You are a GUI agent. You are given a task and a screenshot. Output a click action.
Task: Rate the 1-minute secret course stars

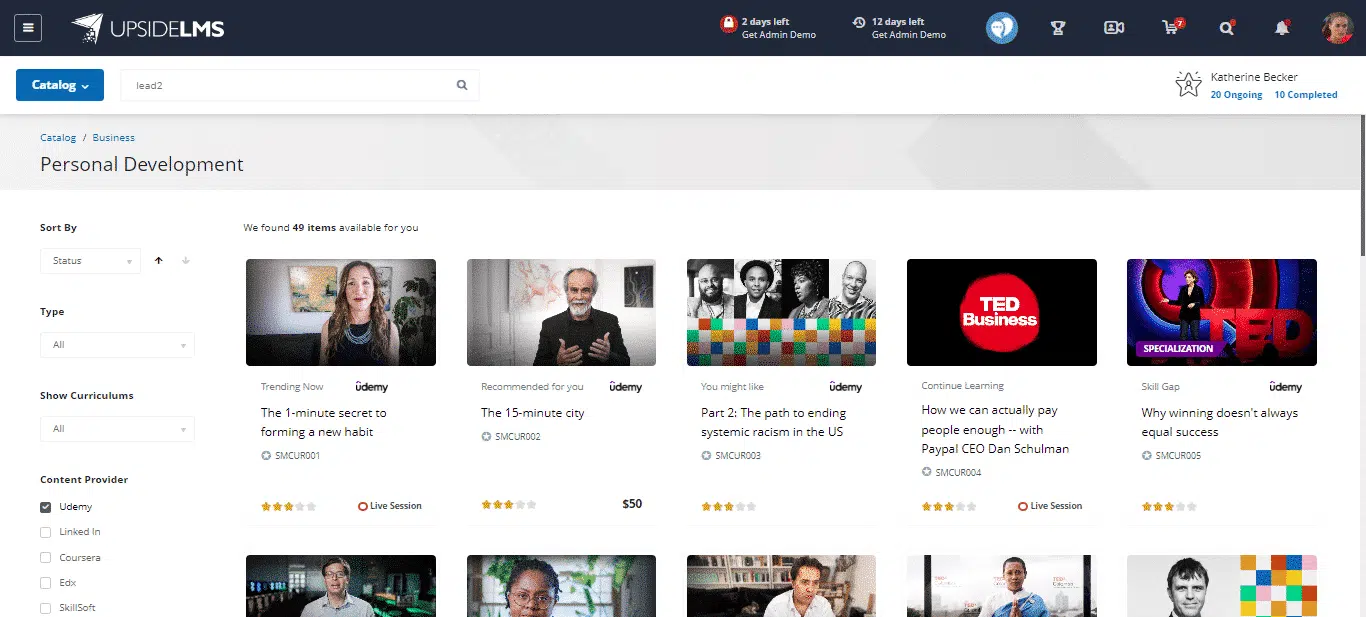pos(289,506)
